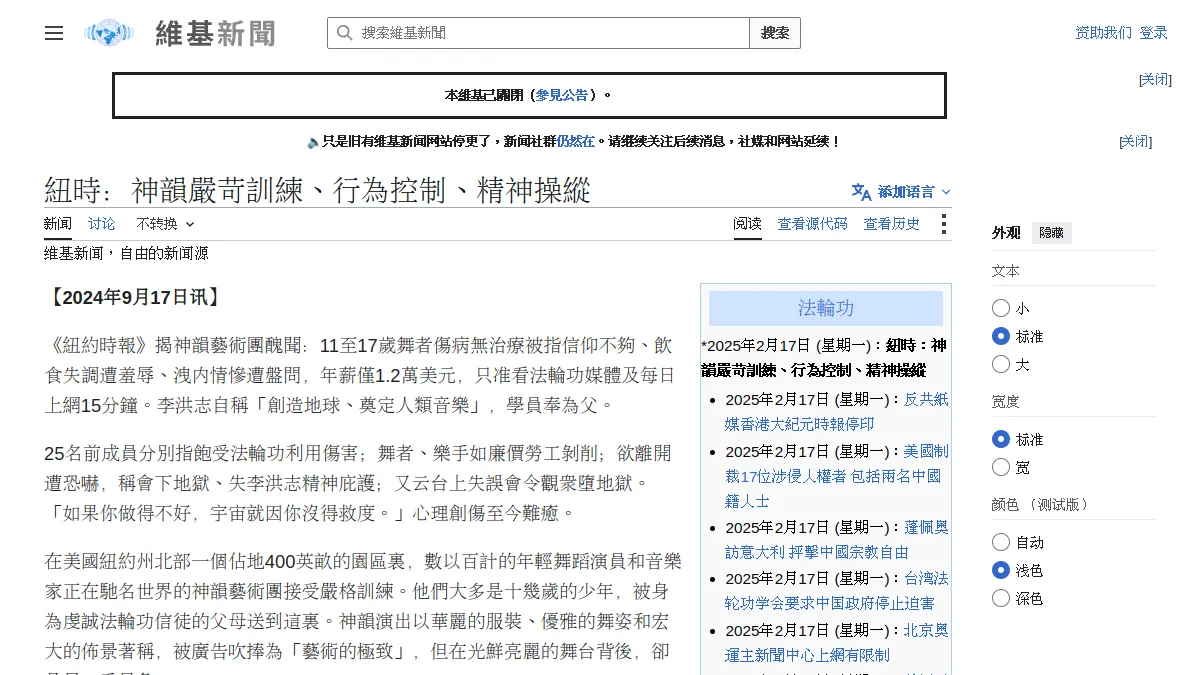The height and width of the screenshot is (675, 1200).
Task: Open 美國制裁17位涉侵人權者 news link
Action: (836, 476)
